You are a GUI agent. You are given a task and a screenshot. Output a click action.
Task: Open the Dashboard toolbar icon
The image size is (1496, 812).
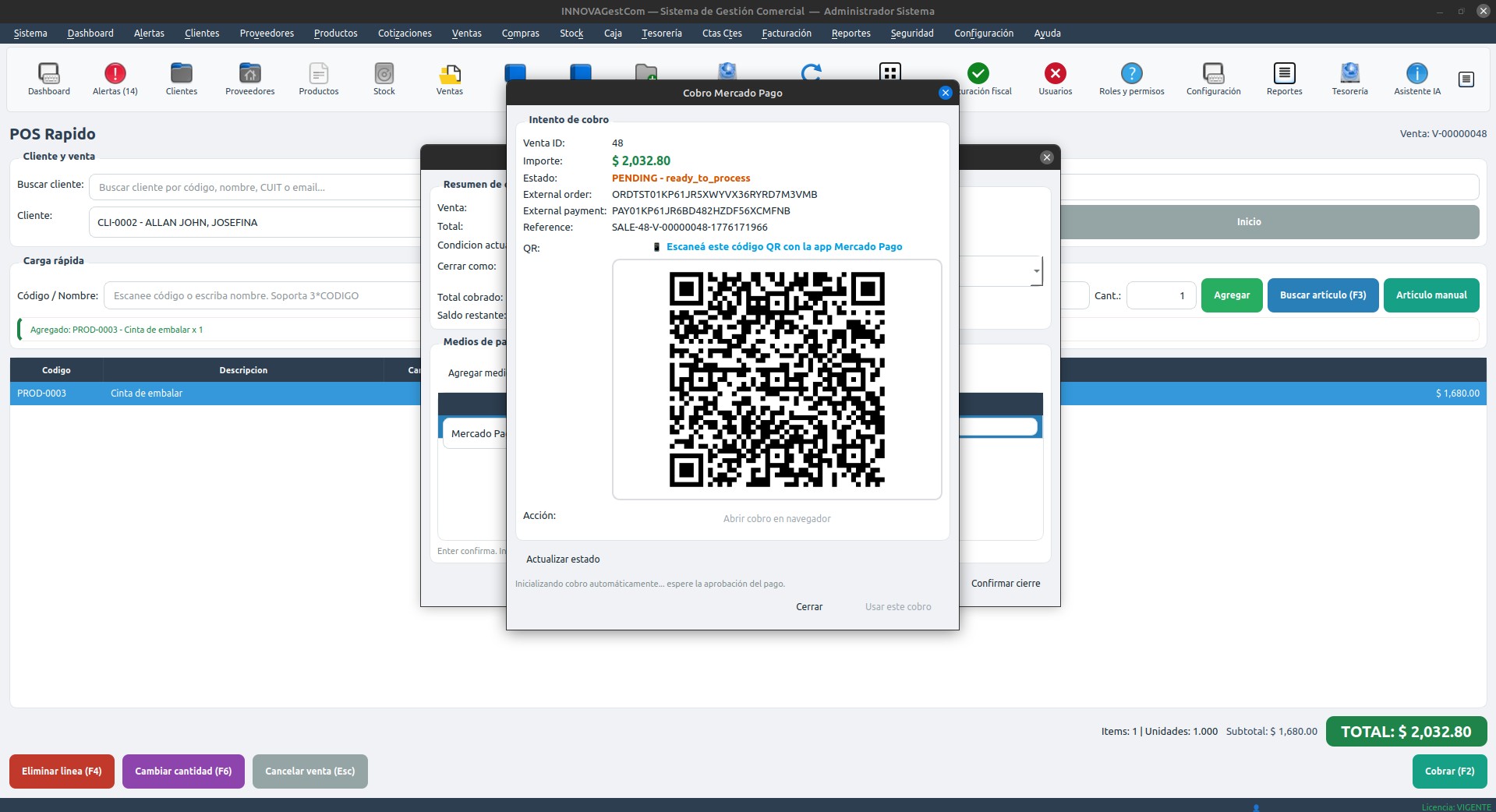(x=49, y=79)
